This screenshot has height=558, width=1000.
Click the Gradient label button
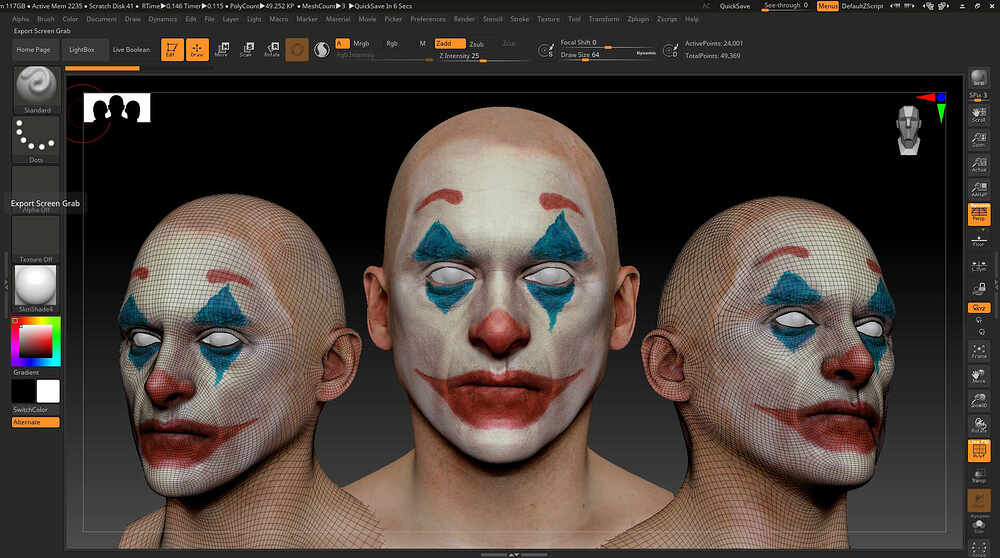[26, 372]
